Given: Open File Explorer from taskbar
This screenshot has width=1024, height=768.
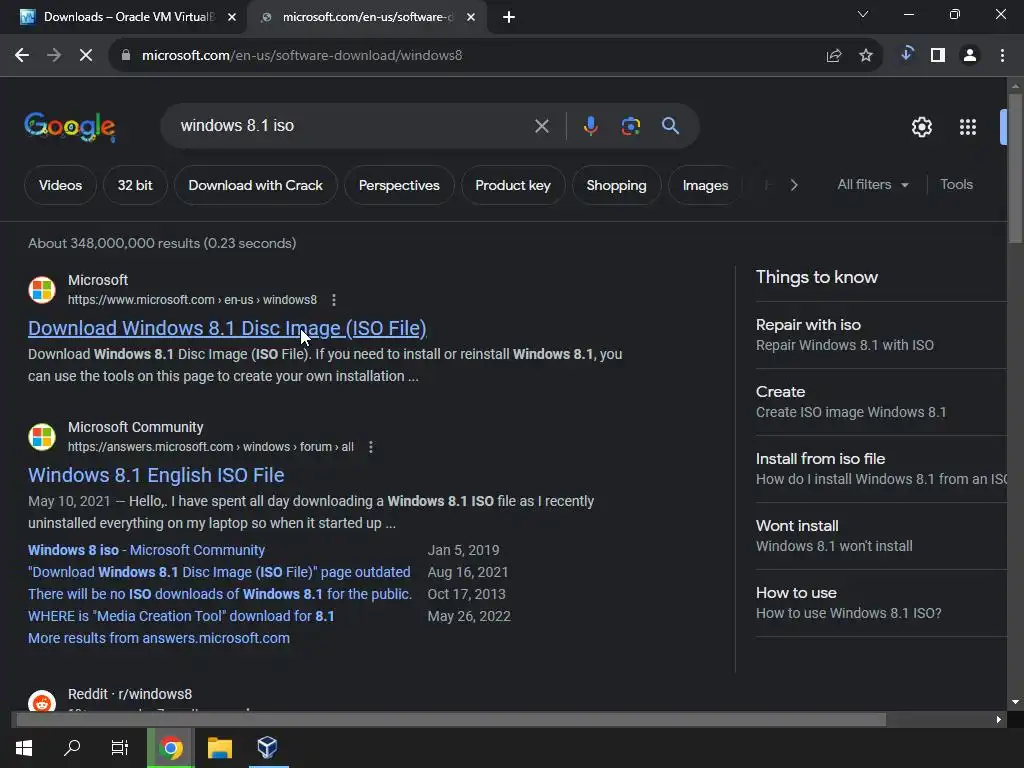Looking at the screenshot, I should [x=220, y=748].
